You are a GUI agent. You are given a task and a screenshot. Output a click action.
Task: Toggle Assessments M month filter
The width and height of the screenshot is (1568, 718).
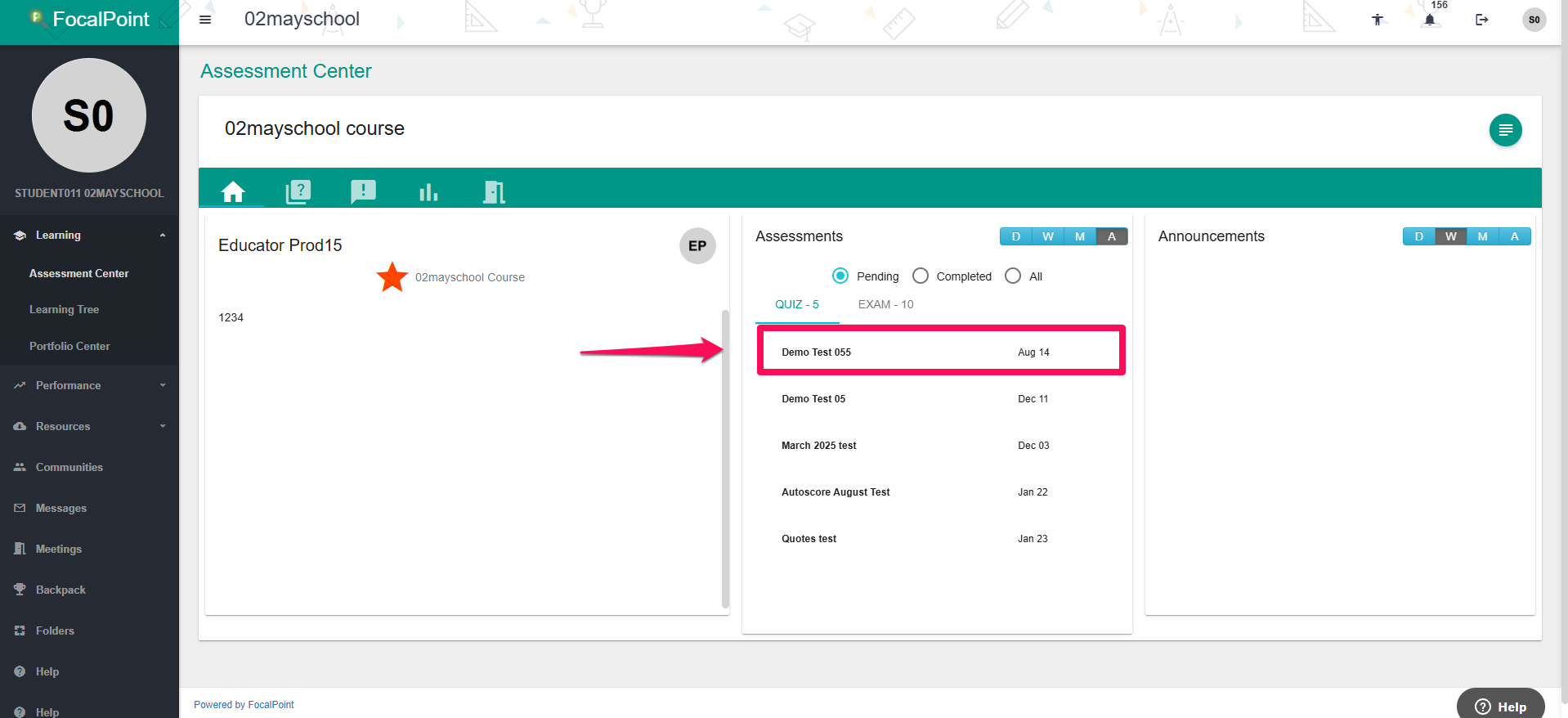(x=1080, y=236)
